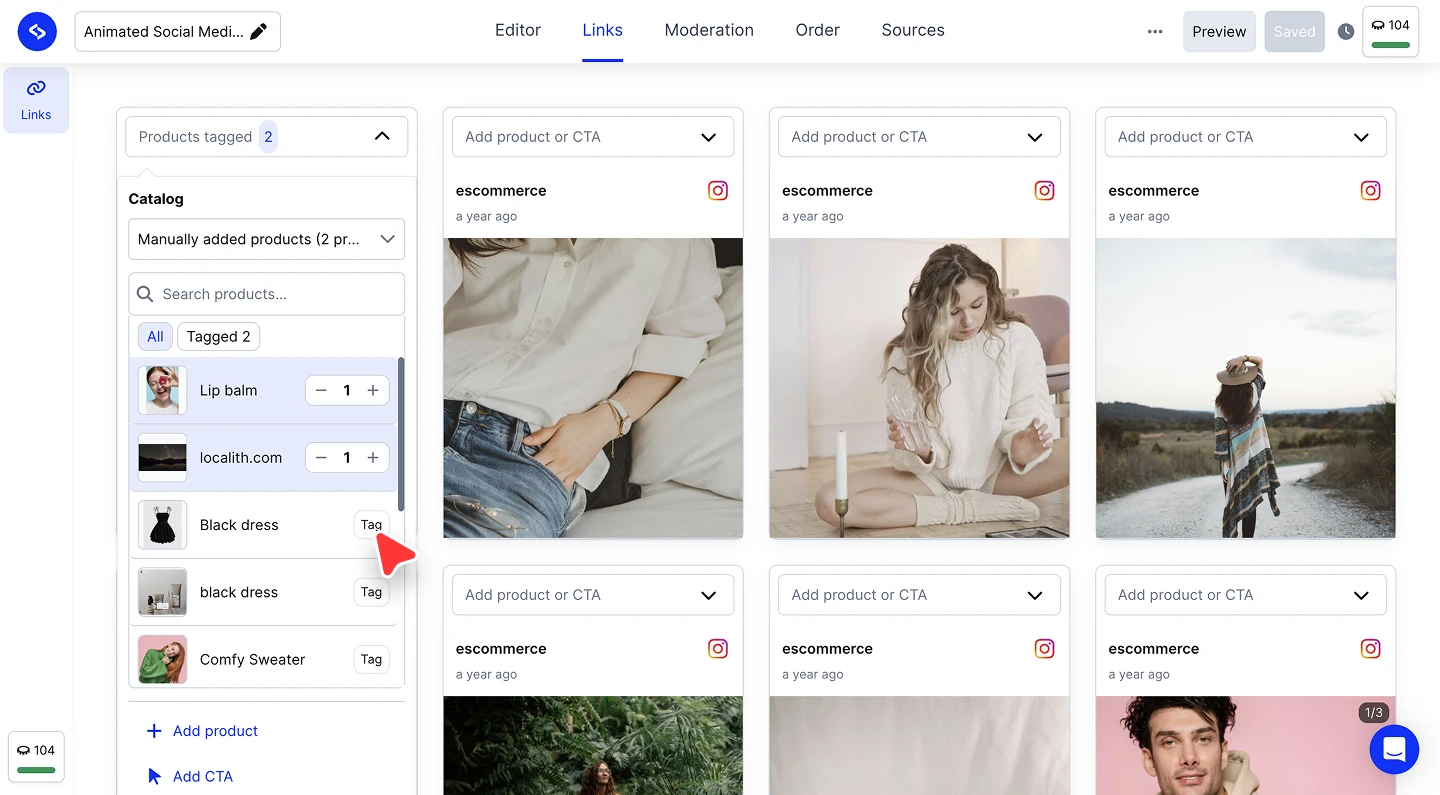Click Instagram icon on third bottom-row post

pyautogui.click(x=1371, y=649)
